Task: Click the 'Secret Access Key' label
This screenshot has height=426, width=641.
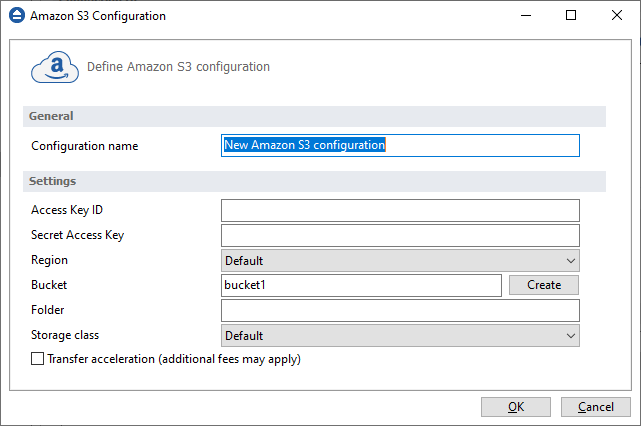Action: point(78,235)
